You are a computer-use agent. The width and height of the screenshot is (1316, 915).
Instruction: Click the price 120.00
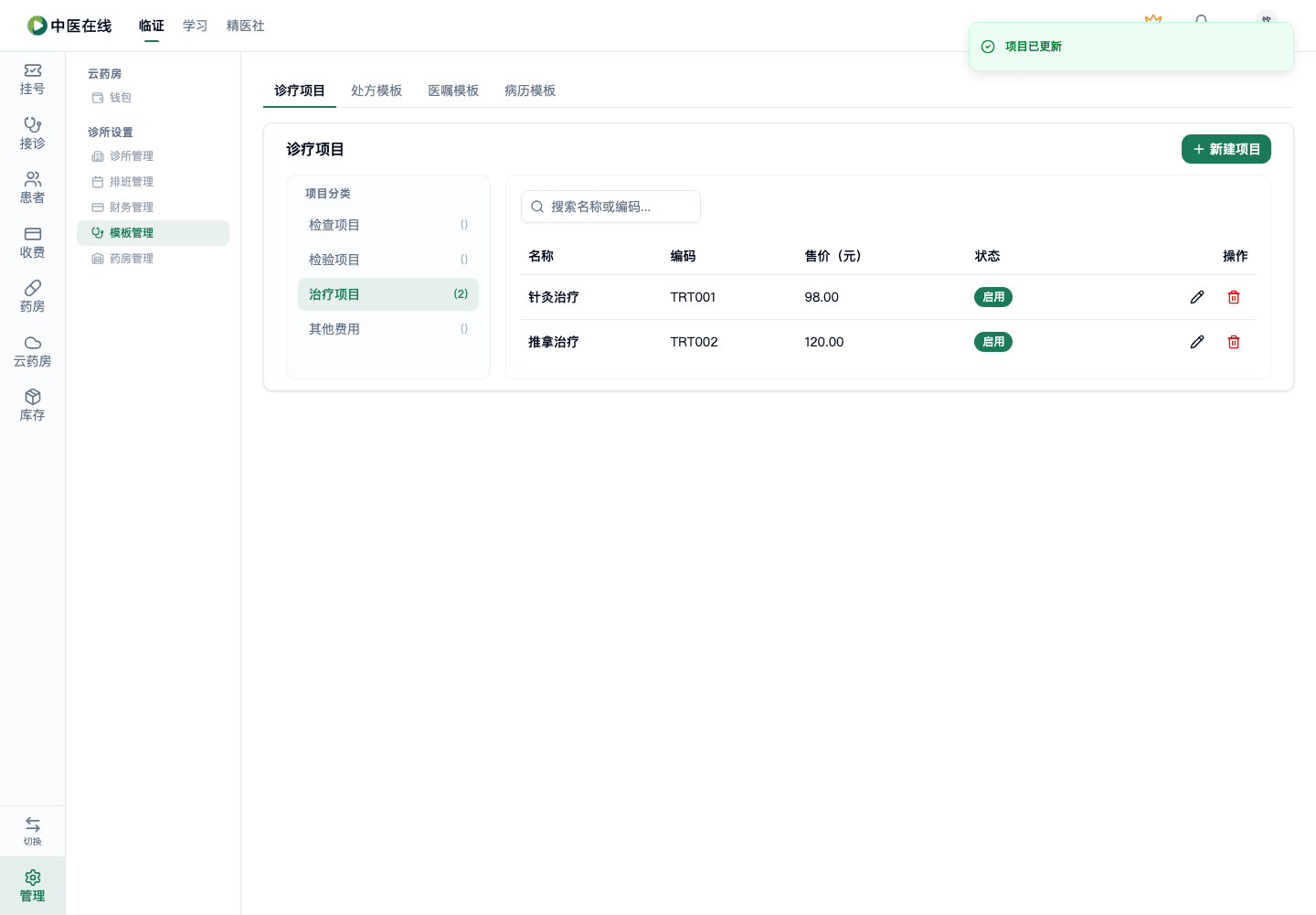tap(824, 342)
